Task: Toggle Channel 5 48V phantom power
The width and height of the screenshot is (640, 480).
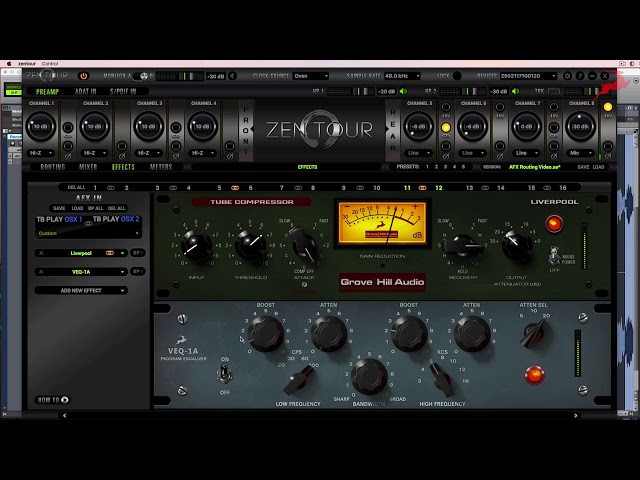Action: point(446,107)
